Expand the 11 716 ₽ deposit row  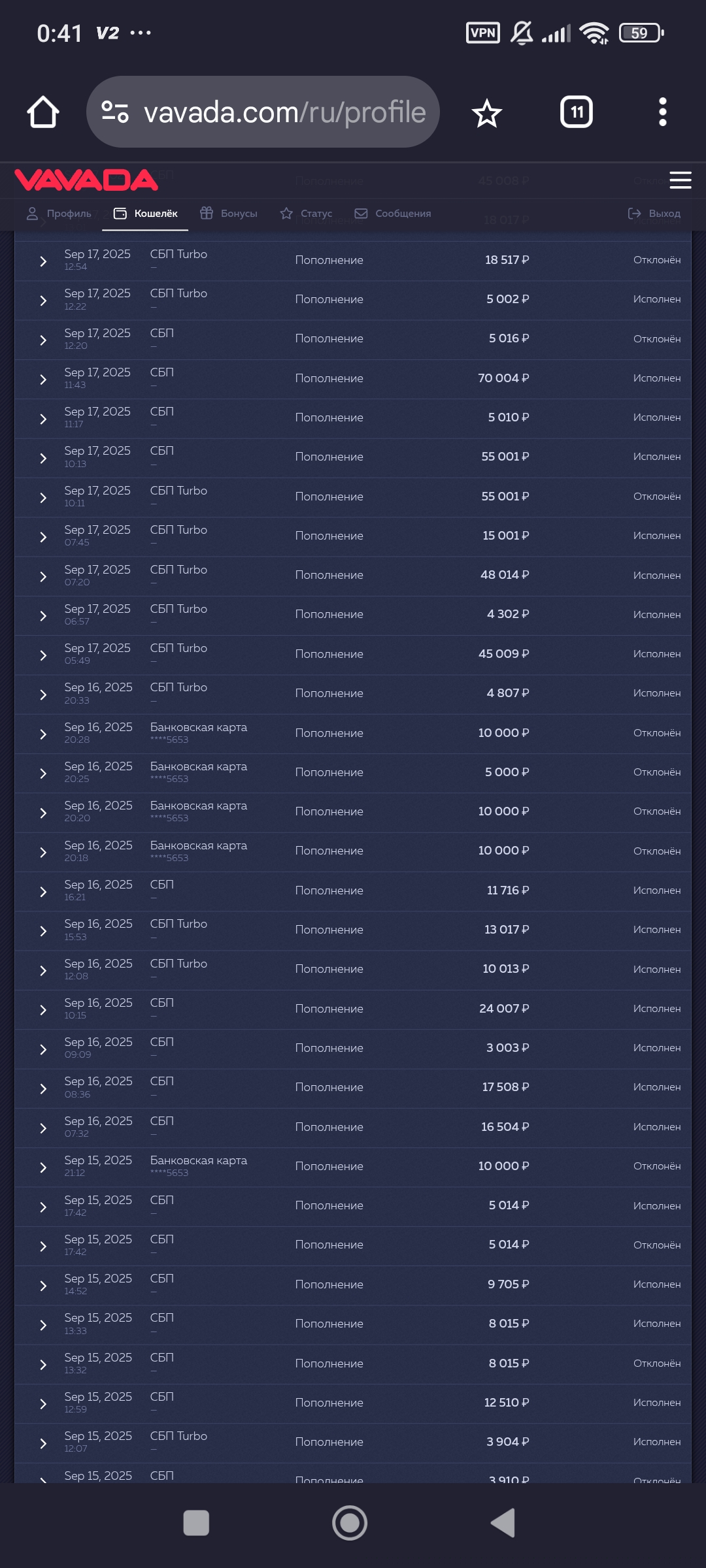tap(43, 892)
